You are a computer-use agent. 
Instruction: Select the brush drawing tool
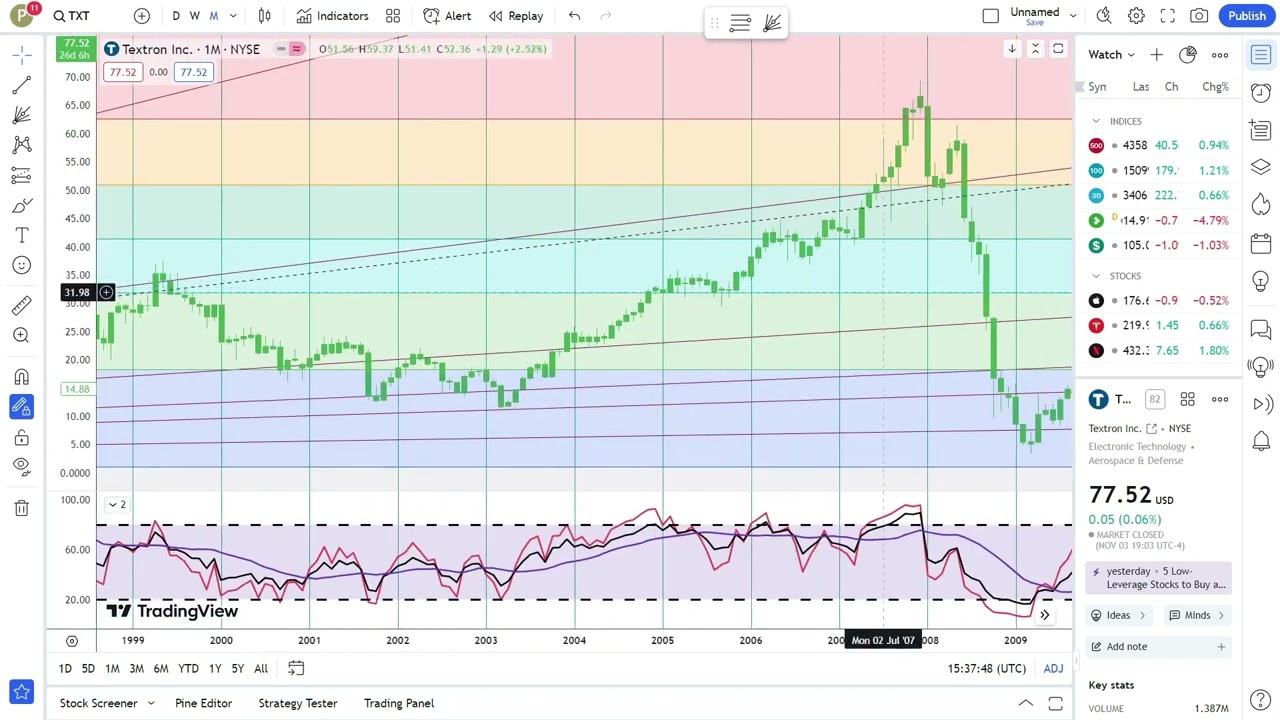pos(22,205)
